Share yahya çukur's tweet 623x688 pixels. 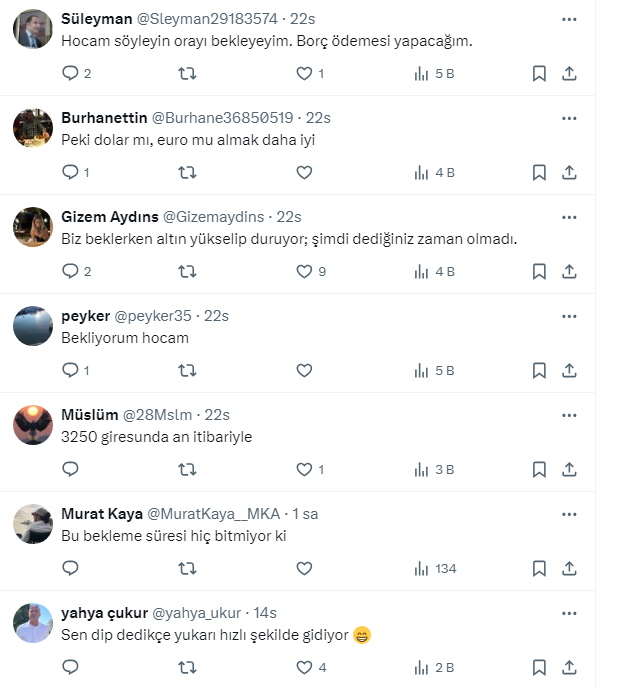(x=569, y=667)
